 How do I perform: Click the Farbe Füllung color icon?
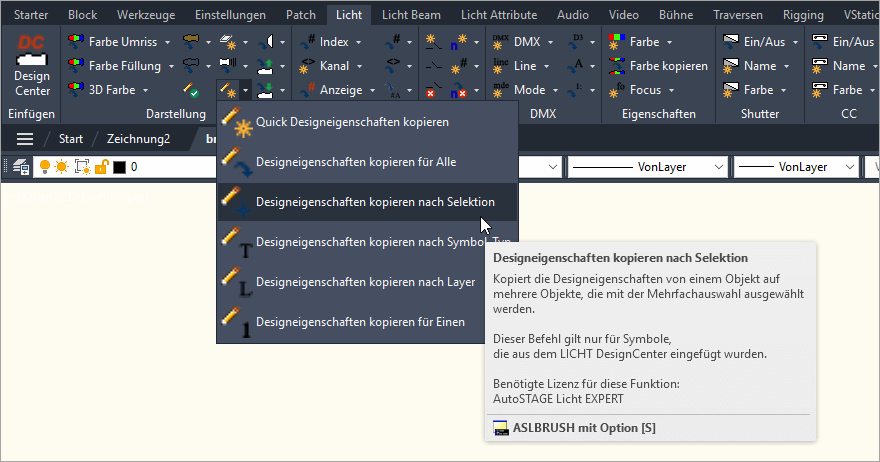[x=76, y=66]
